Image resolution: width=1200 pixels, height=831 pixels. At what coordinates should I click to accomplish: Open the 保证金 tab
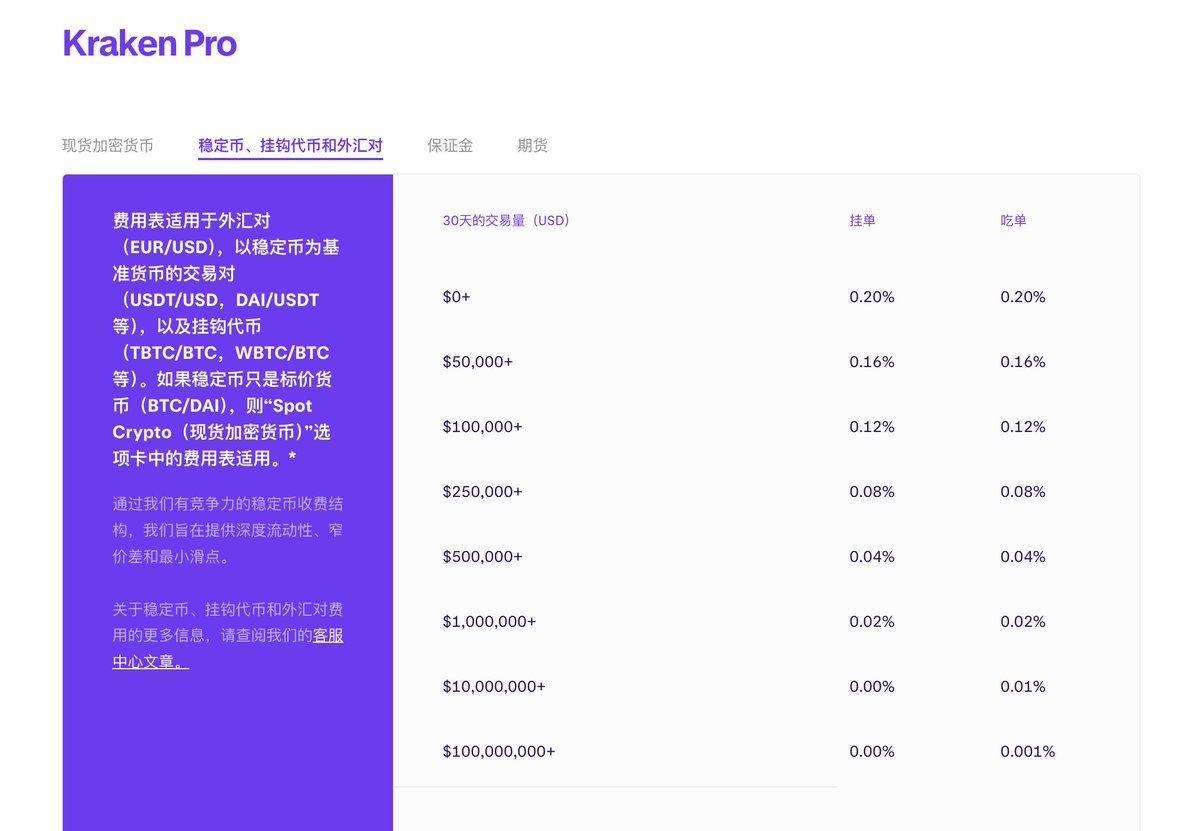coord(450,145)
